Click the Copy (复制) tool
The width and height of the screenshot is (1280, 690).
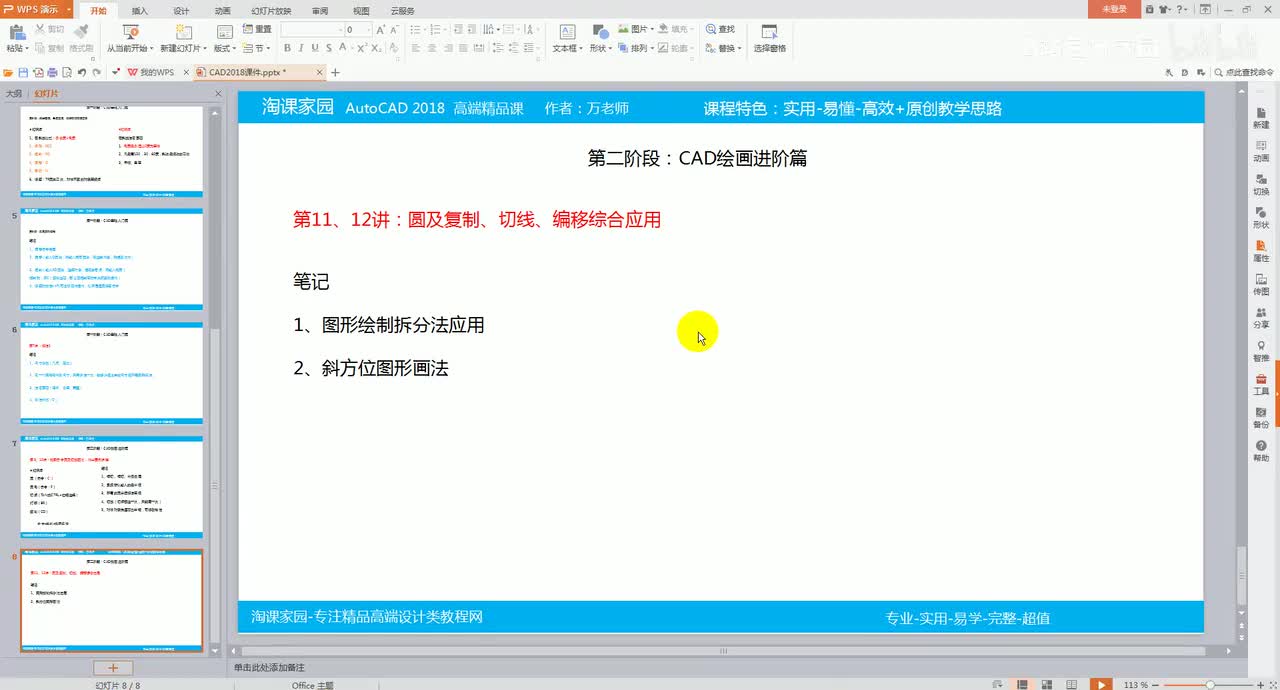[x=49, y=47]
